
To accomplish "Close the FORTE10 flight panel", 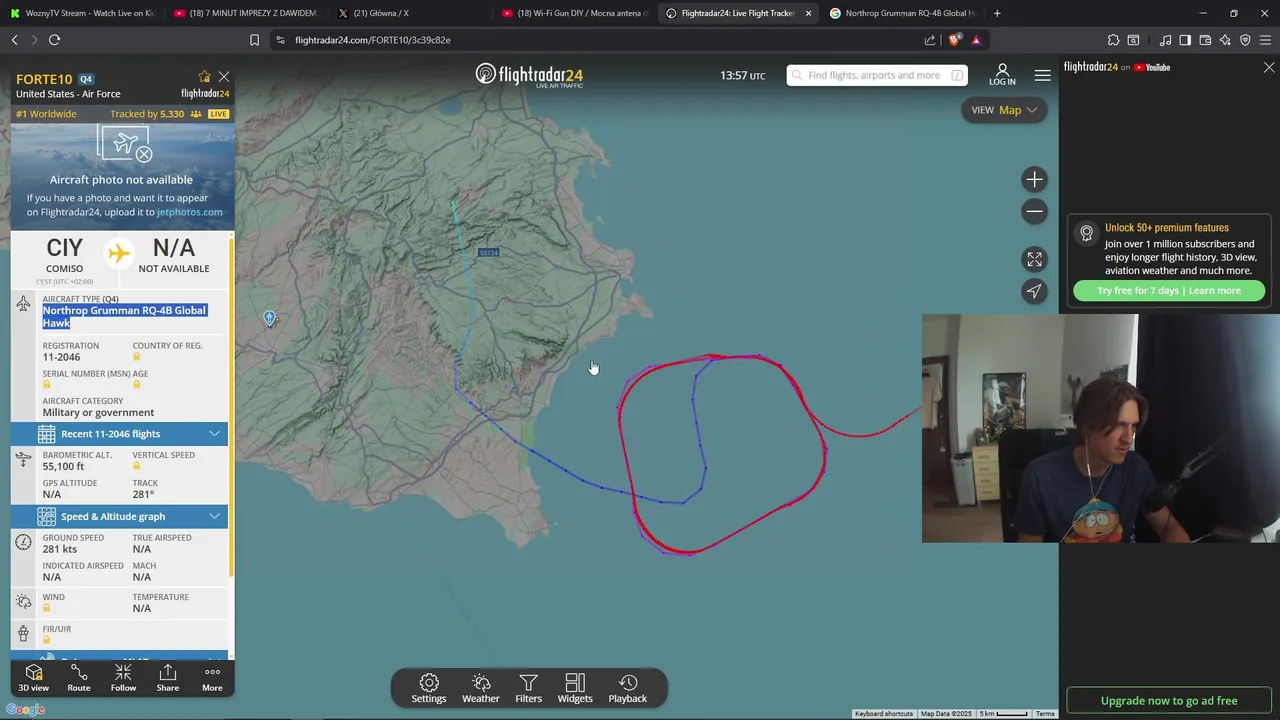I will tap(224, 77).
